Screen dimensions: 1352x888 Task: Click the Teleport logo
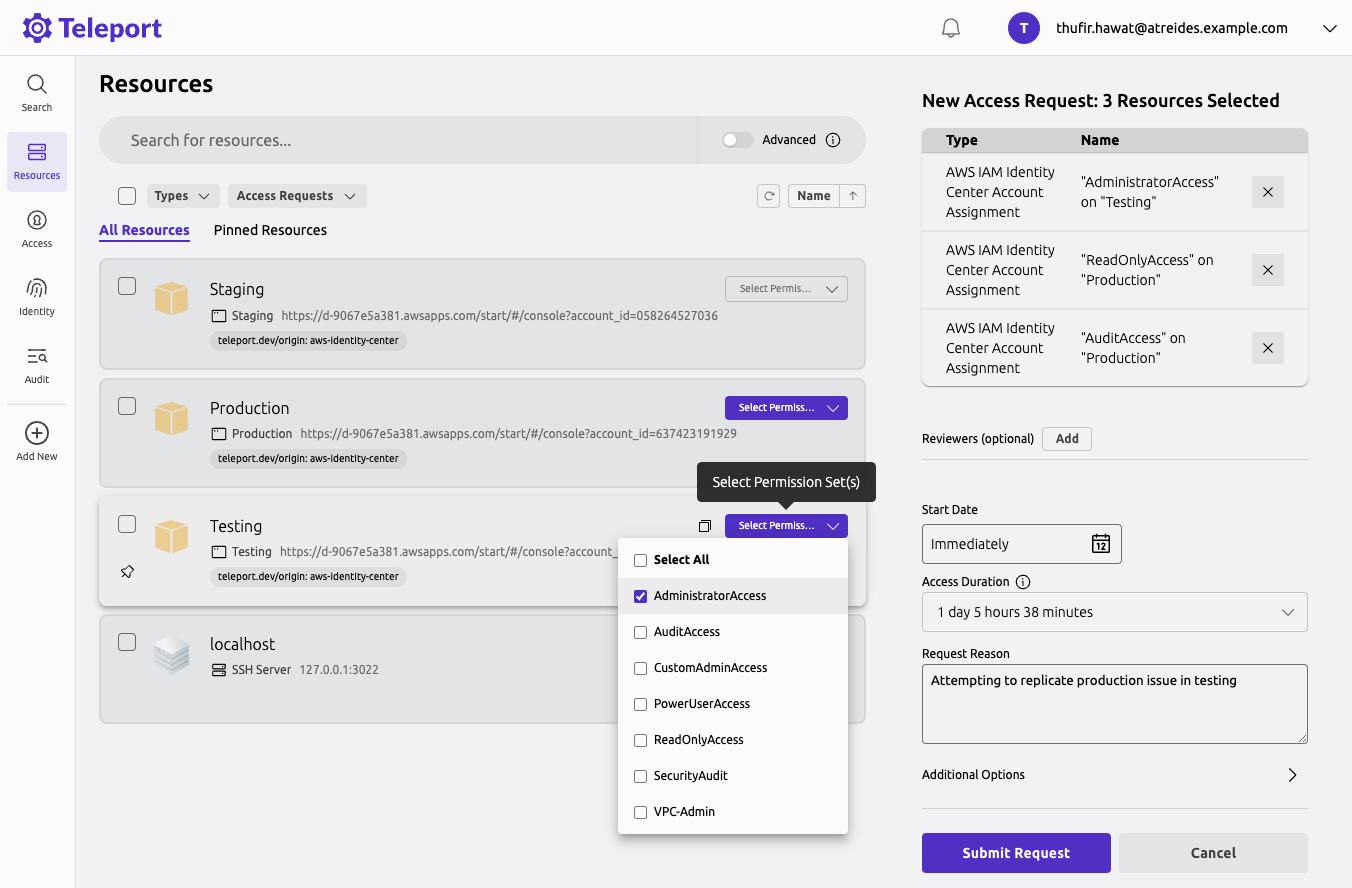pyautogui.click(x=92, y=27)
